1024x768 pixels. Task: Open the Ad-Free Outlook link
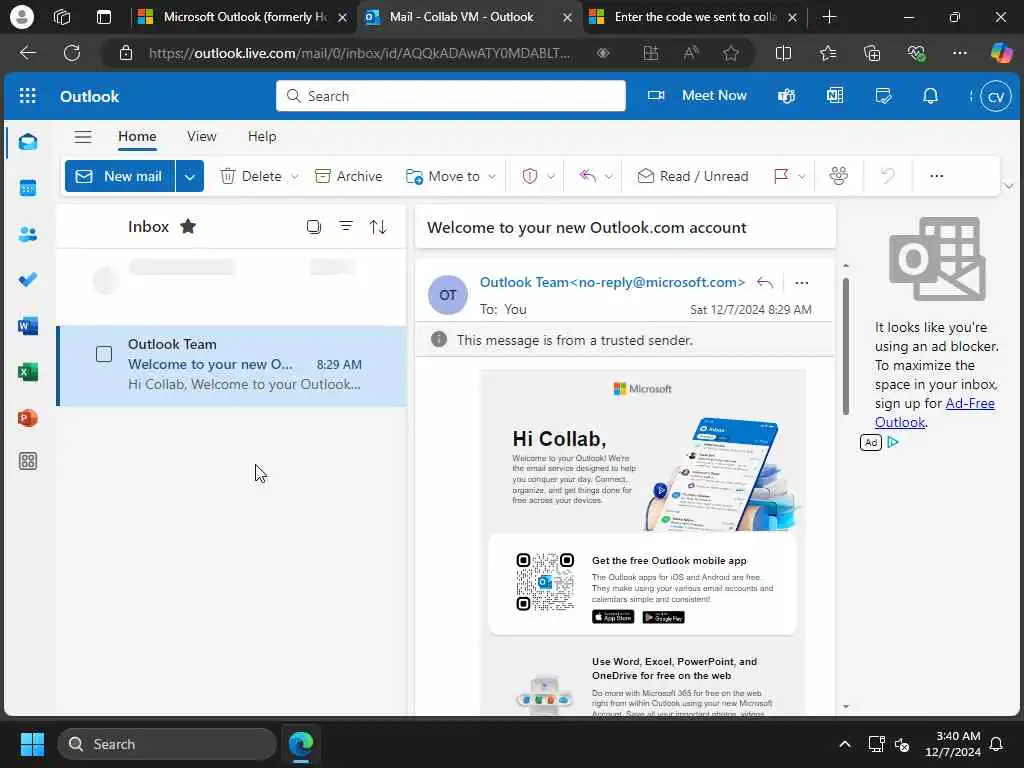[x=935, y=413]
